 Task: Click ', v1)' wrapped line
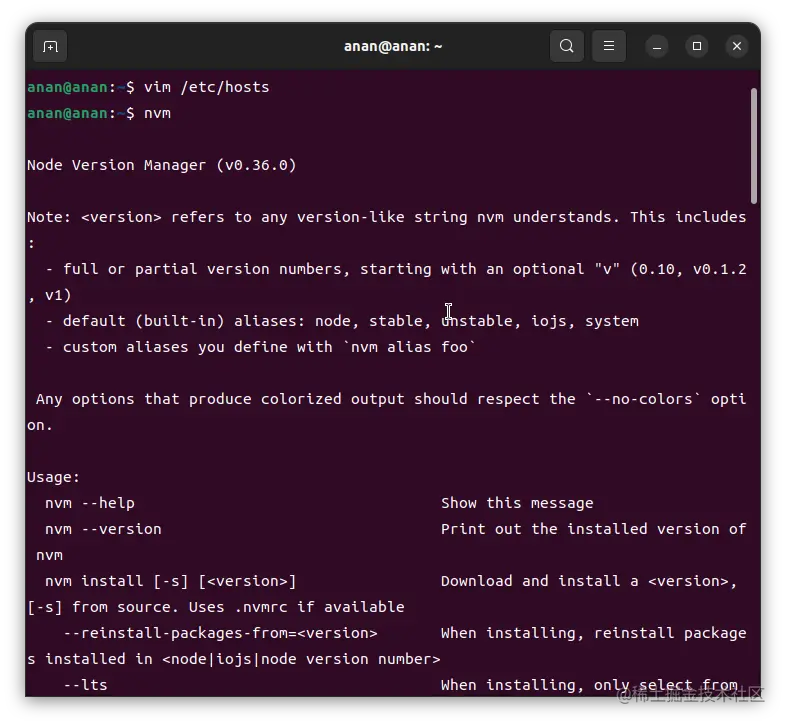tap(50, 296)
